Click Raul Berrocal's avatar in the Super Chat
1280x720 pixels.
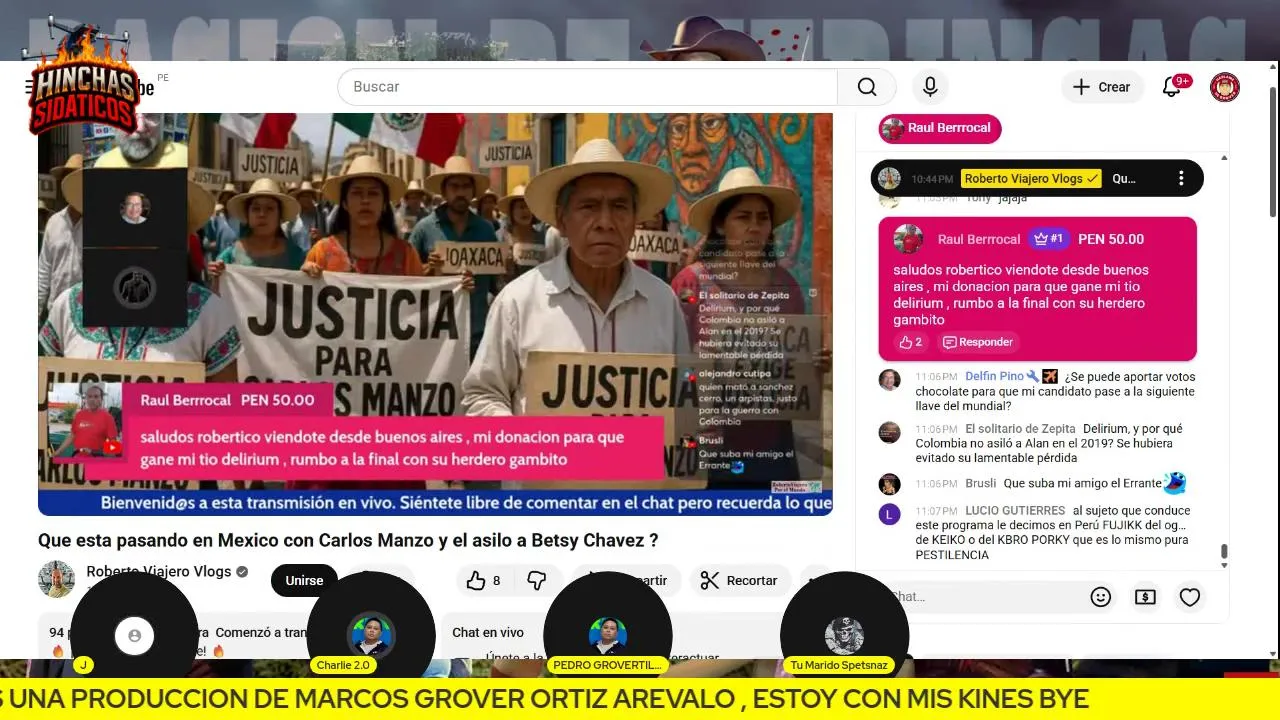[908, 239]
